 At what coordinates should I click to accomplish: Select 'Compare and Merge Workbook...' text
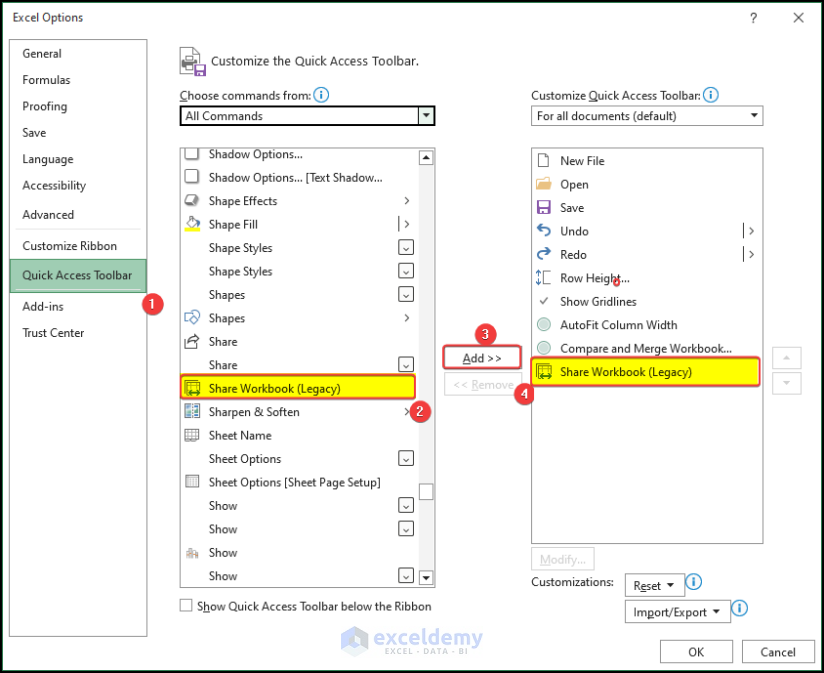(x=646, y=348)
